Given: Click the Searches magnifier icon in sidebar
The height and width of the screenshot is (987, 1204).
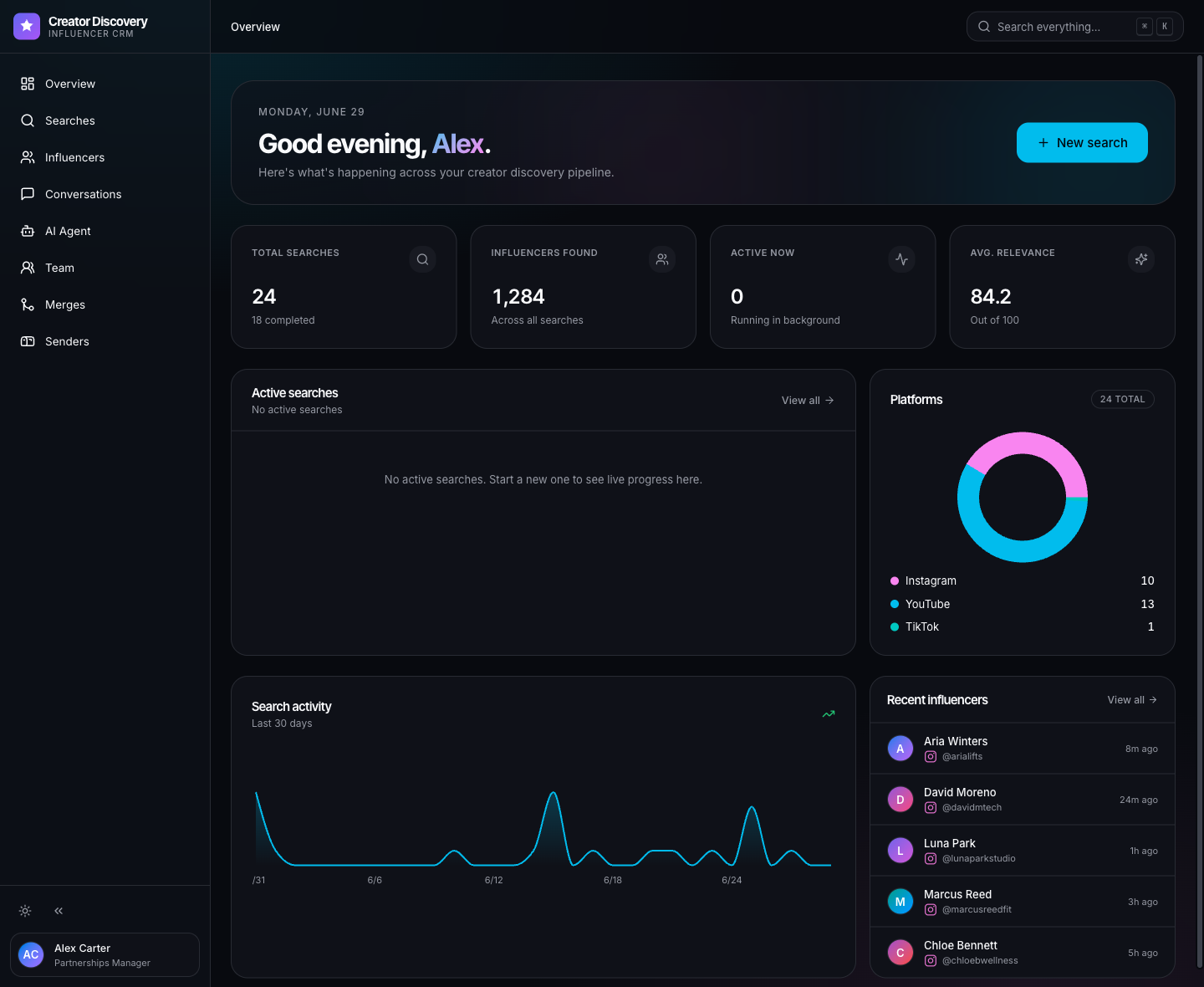Looking at the screenshot, I should pyautogui.click(x=28, y=120).
